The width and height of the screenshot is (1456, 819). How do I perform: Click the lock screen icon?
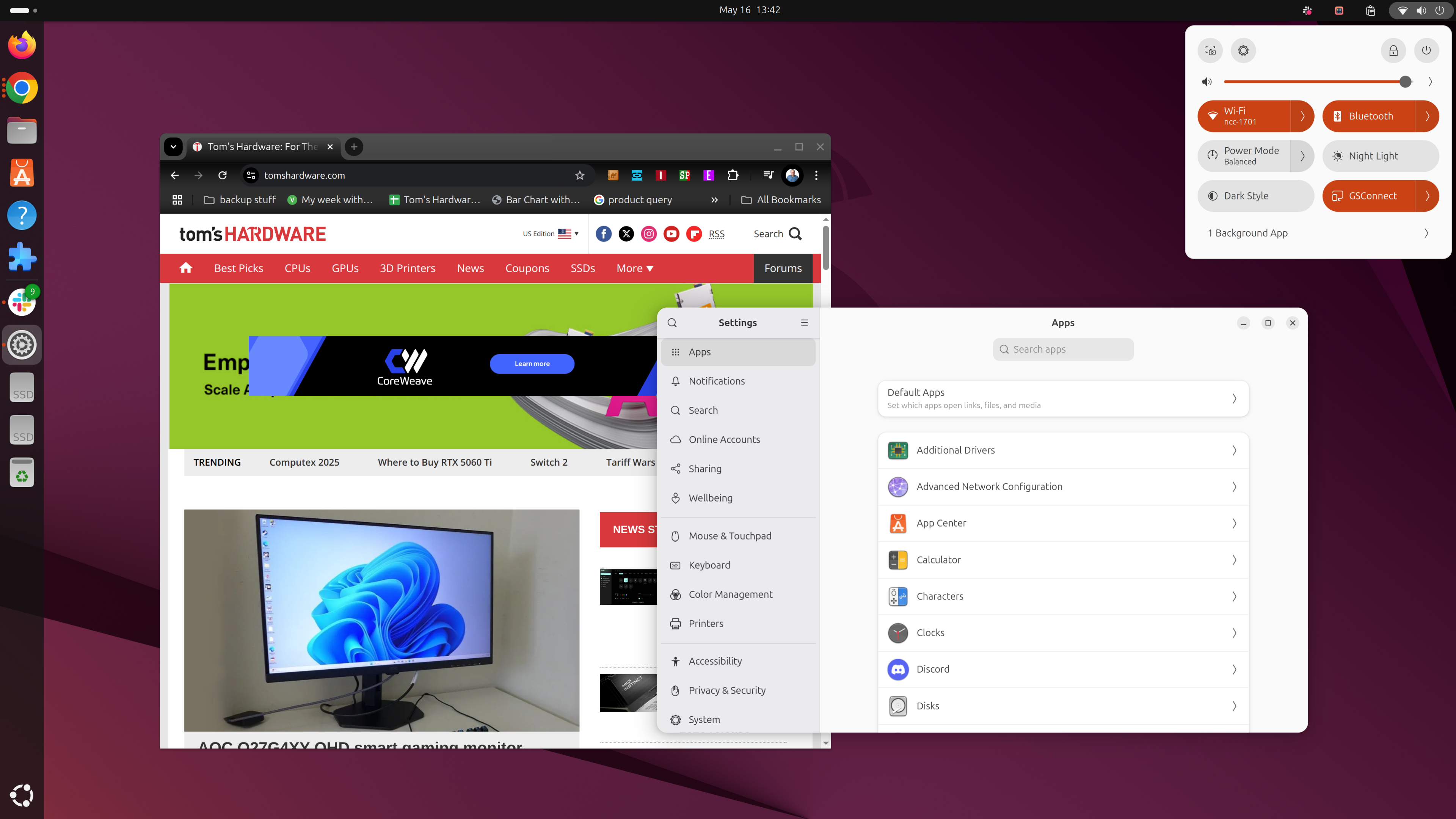point(1393,50)
